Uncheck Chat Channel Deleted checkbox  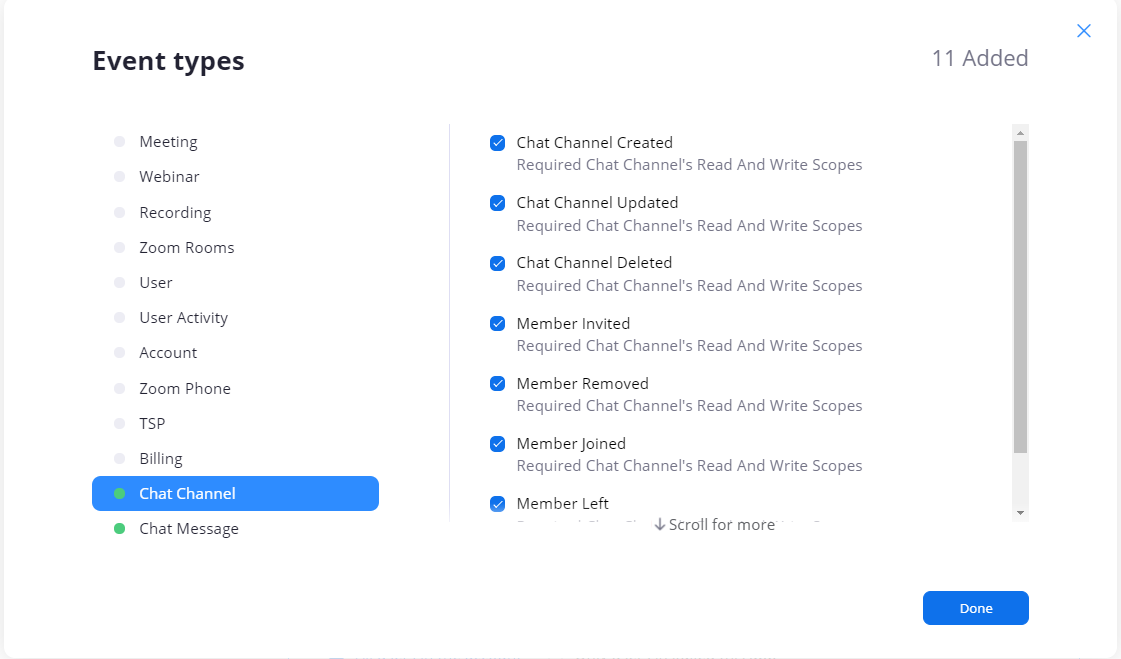coord(497,263)
